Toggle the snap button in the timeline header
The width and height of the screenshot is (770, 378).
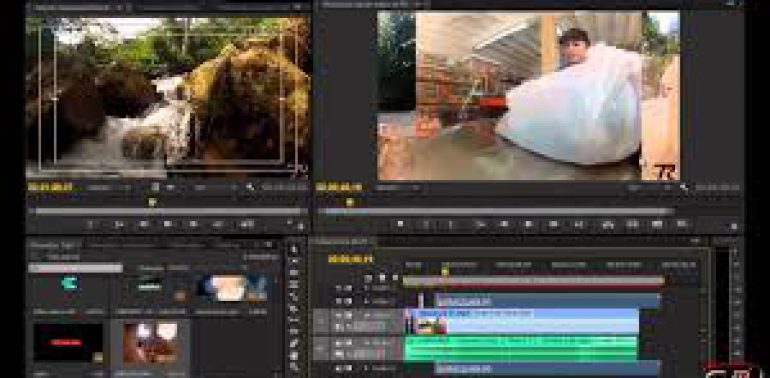tap(368, 278)
